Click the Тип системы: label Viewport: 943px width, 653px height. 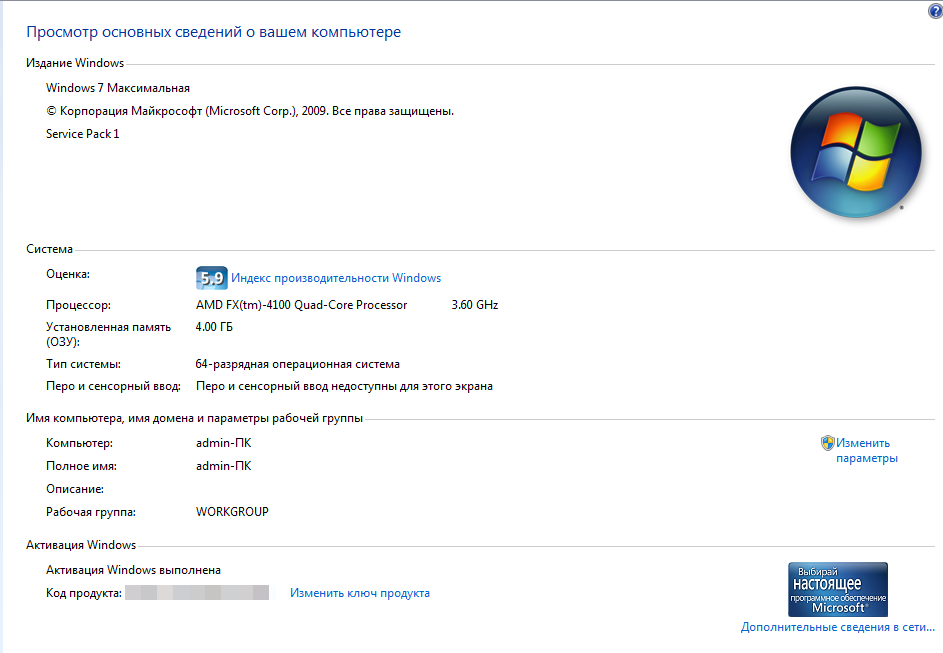[x=83, y=364]
